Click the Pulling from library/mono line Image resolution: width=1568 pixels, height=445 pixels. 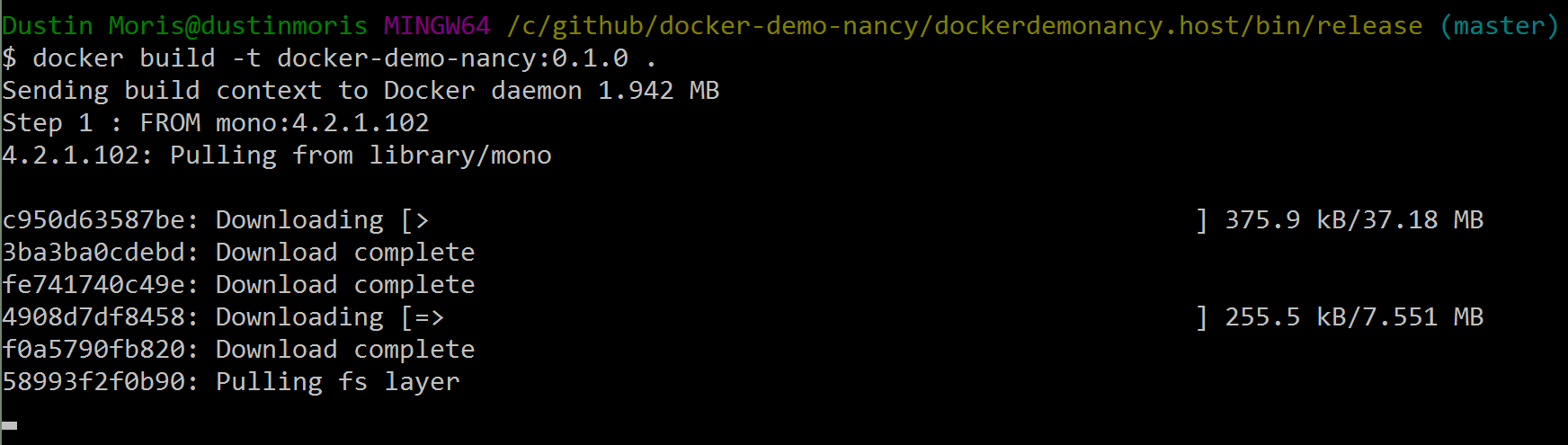[x=277, y=156]
